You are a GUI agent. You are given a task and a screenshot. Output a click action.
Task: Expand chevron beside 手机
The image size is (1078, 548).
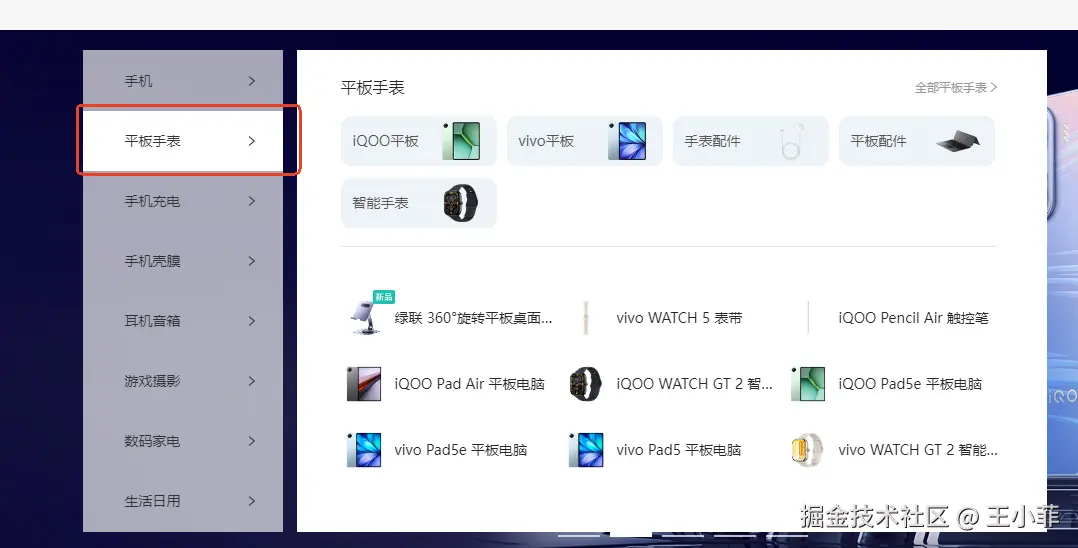tap(252, 81)
